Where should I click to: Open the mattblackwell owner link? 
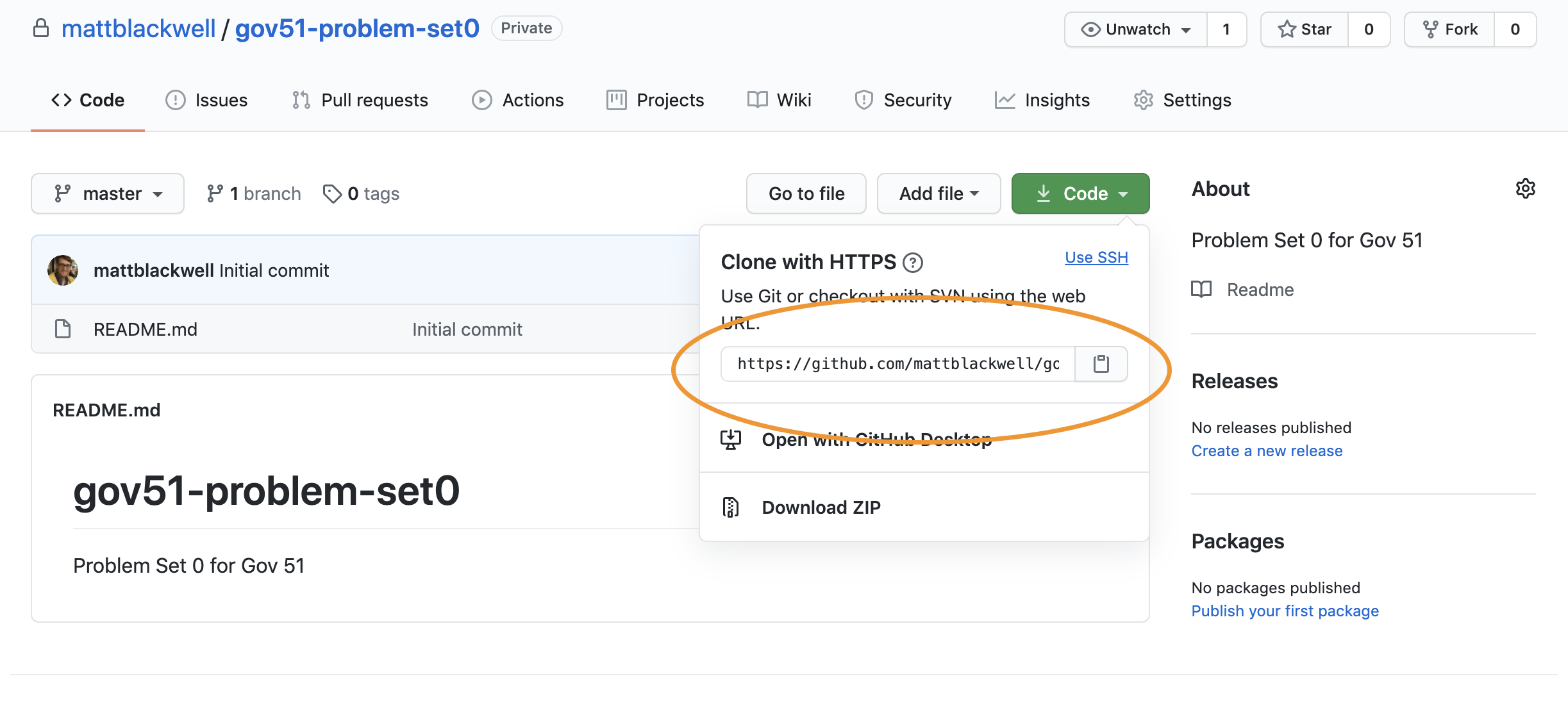[x=138, y=28]
